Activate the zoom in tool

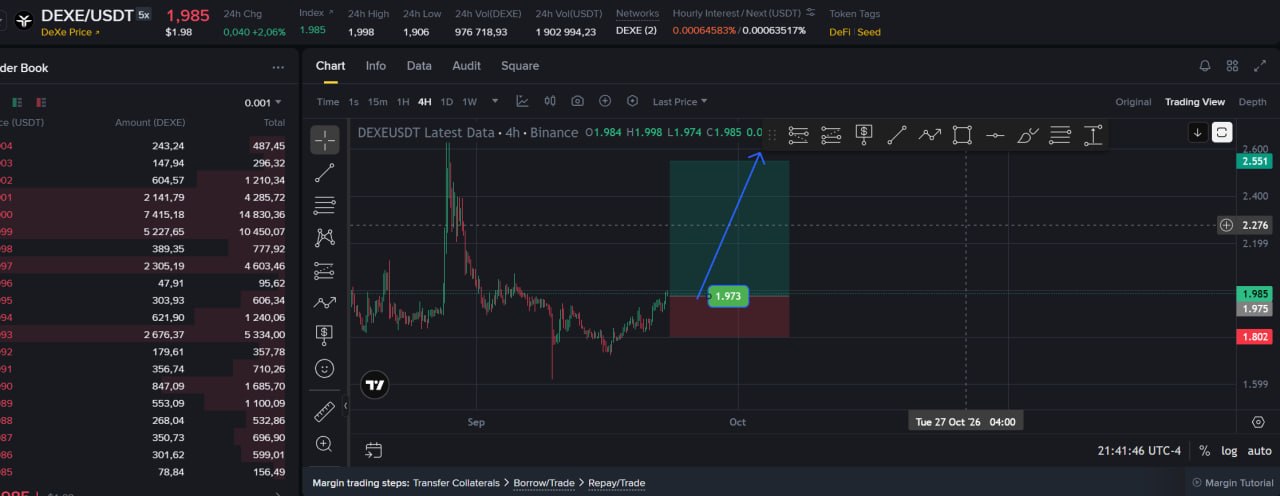point(324,443)
